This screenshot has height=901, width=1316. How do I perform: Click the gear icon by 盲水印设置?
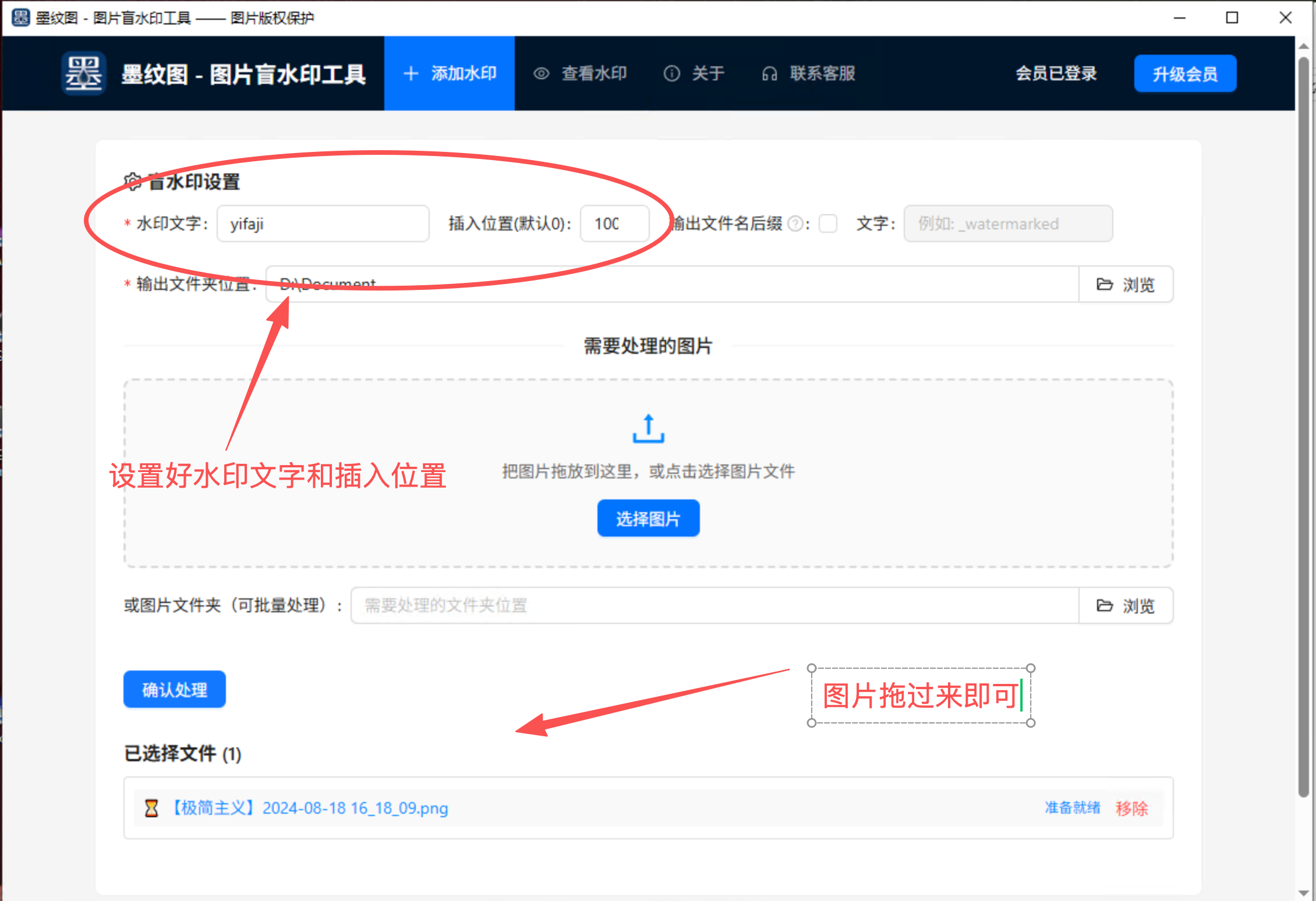pyautogui.click(x=133, y=182)
